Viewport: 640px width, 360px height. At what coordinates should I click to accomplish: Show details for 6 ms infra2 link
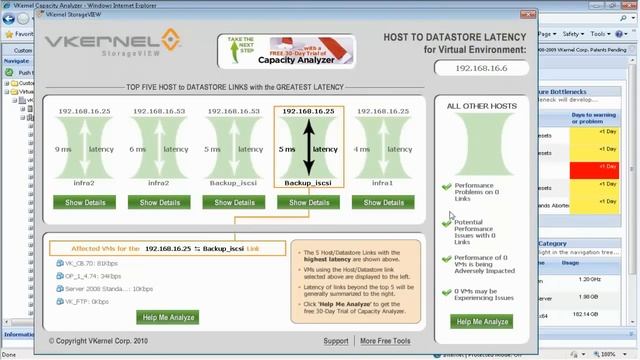pos(159,202)
